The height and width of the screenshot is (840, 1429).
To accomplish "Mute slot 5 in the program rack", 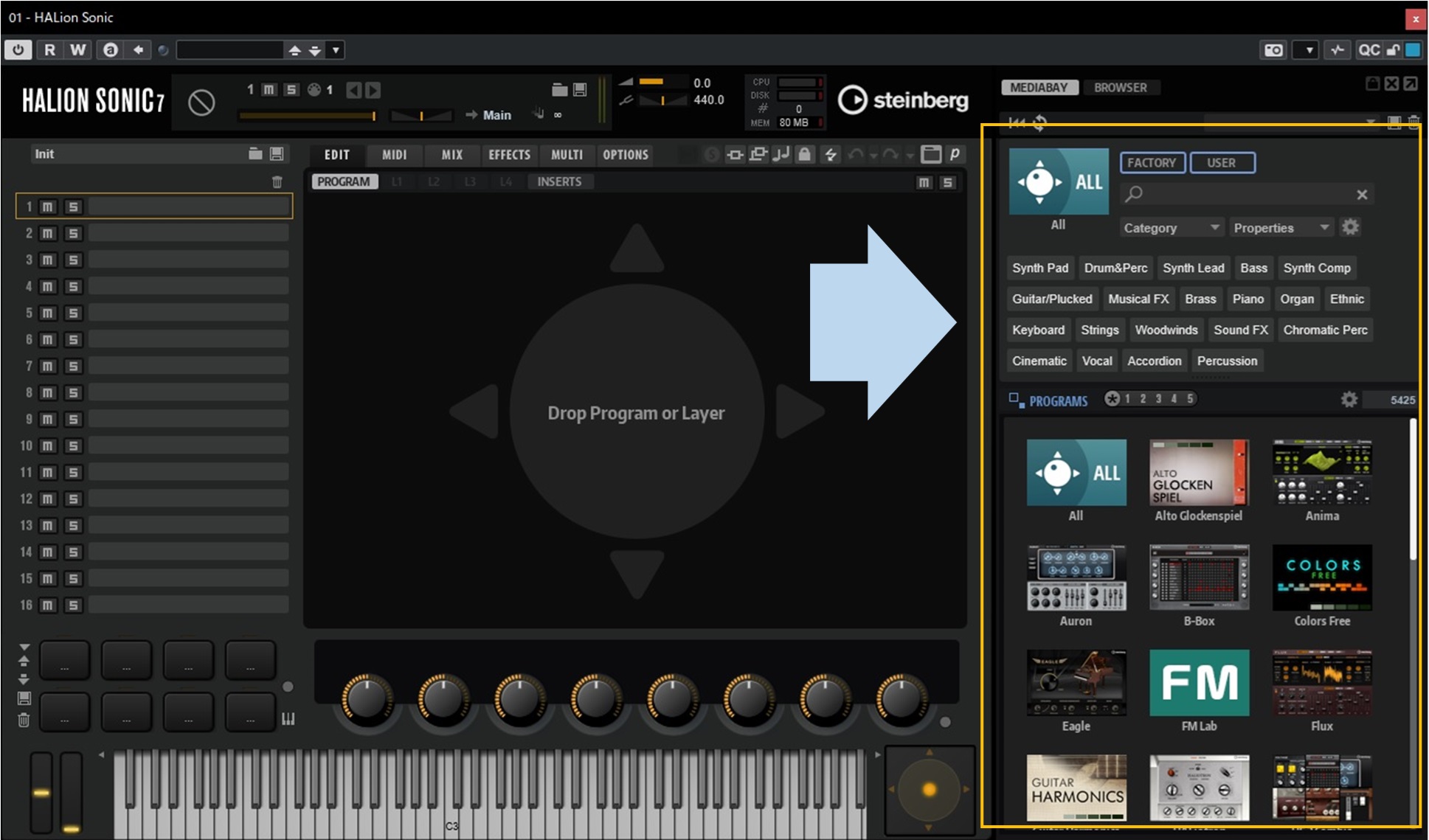I will pos(47,313).
